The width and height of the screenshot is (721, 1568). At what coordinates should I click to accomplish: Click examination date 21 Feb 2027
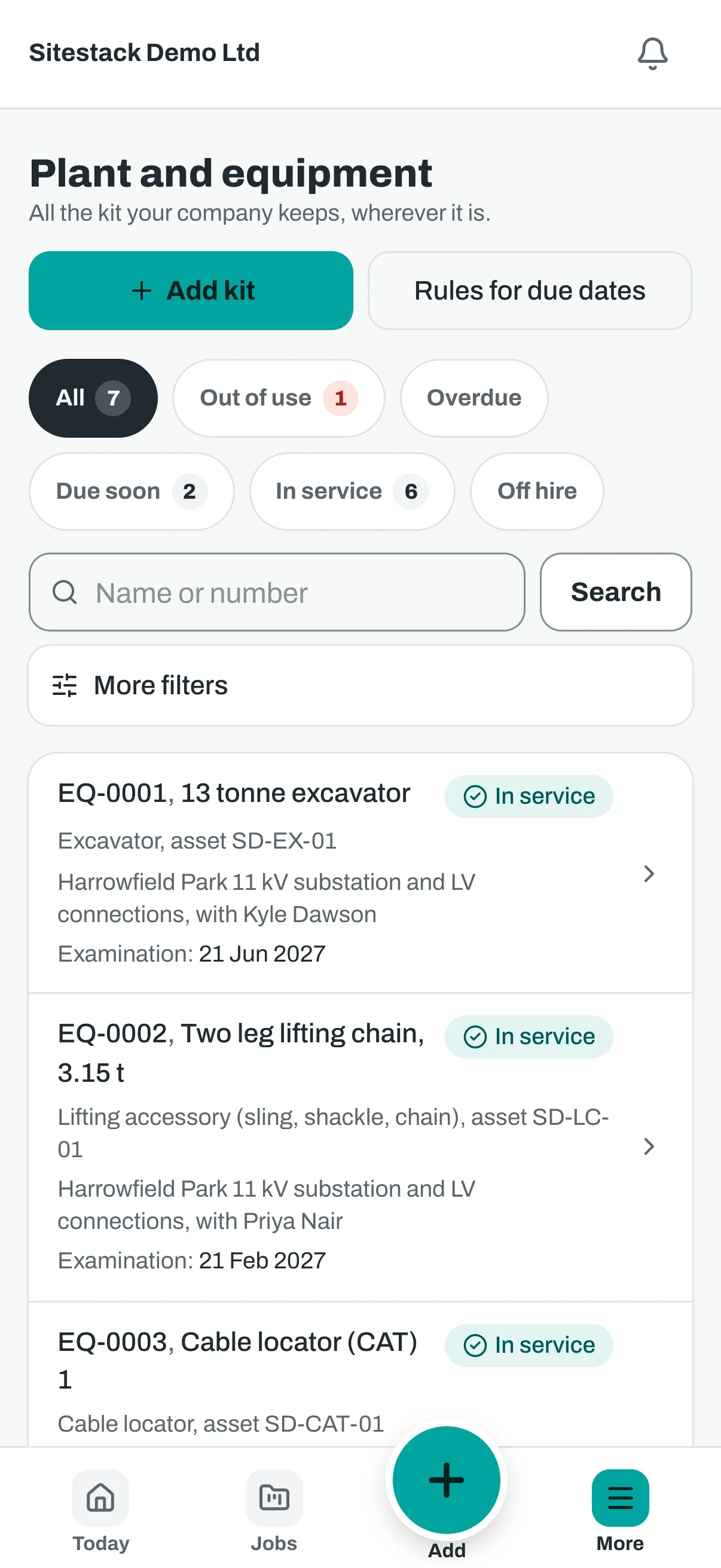point(262,1261)
